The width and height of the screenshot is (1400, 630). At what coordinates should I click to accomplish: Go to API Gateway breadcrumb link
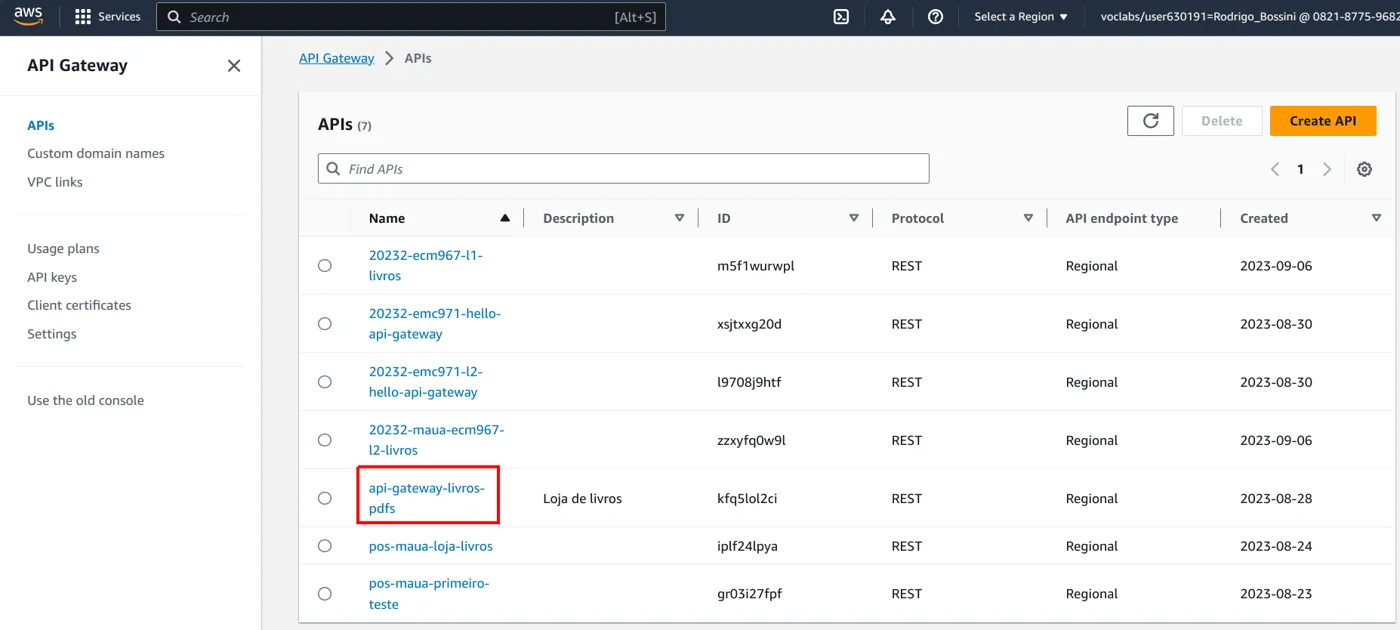coord(336,58)
